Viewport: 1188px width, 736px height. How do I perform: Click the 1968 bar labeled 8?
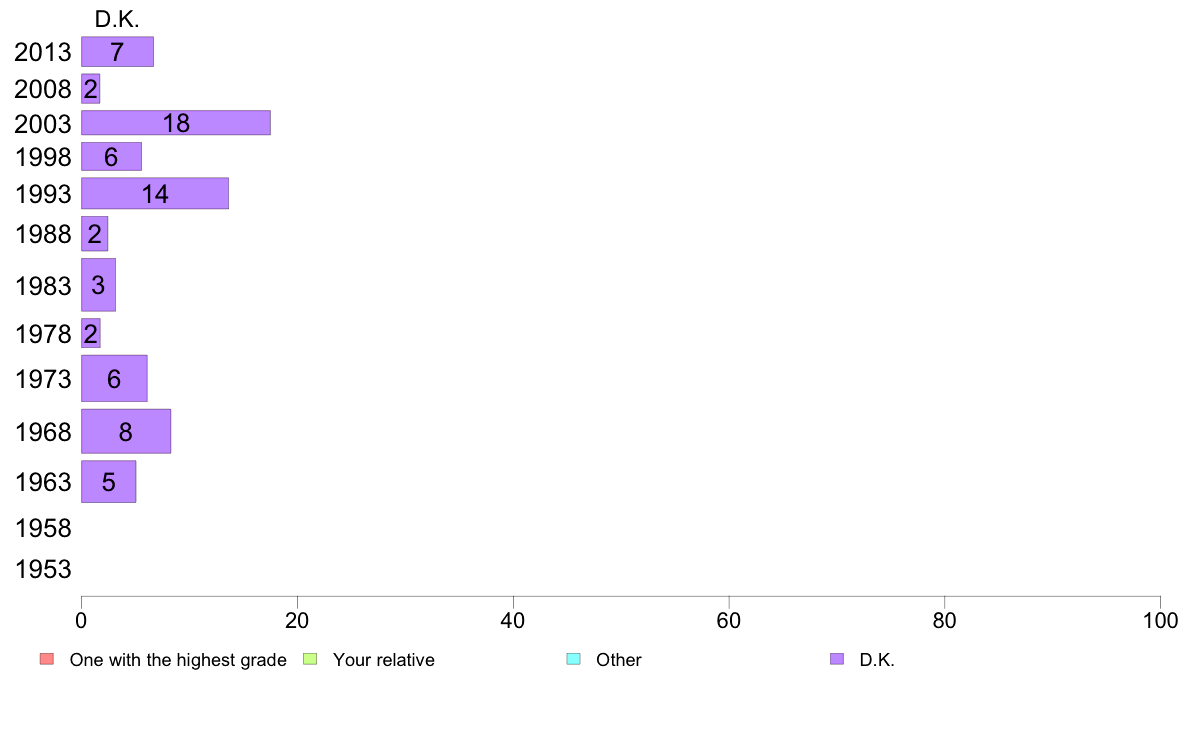(x=127, y=431)
